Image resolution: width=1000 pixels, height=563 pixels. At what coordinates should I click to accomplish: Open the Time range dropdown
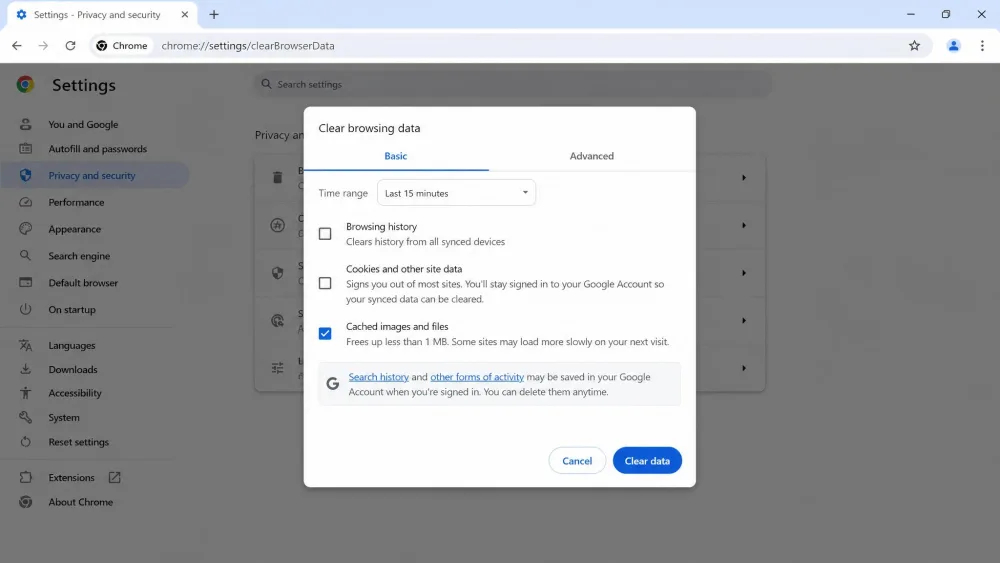pyautogui.click(x=456, y=193)
